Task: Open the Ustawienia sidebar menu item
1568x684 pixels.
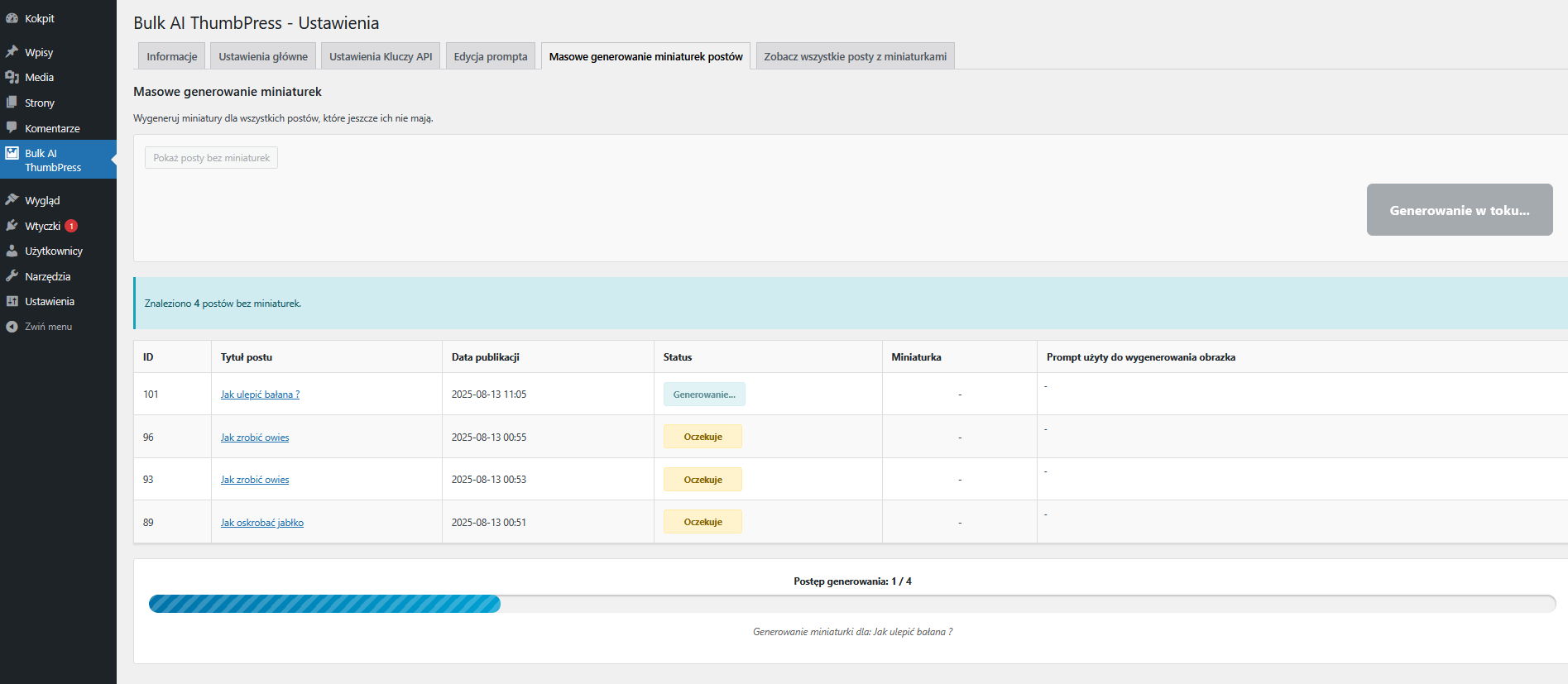Action: click(49, 302)
